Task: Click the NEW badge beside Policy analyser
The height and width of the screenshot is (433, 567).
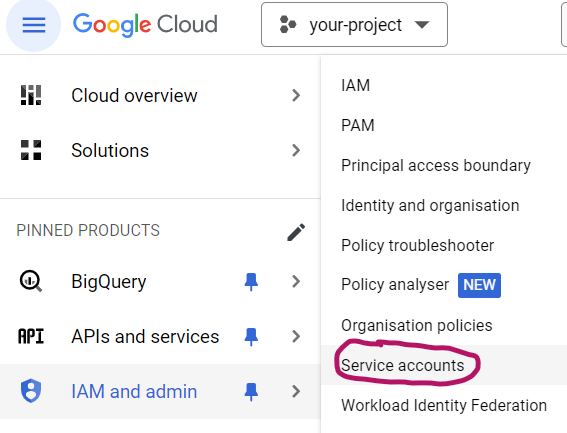Action: click(479, 285)
